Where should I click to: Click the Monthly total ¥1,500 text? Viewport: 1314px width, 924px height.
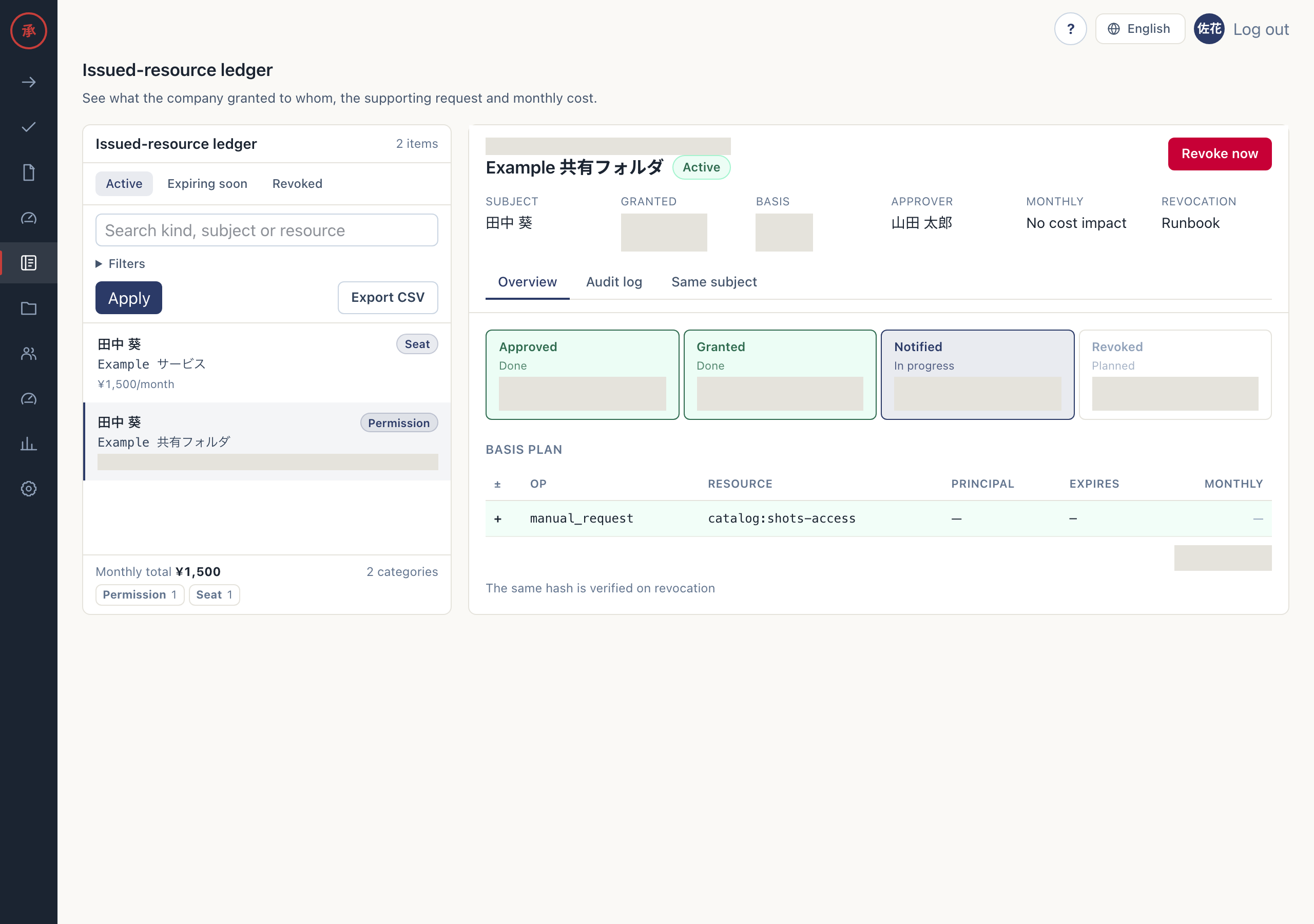click(158, 571)
